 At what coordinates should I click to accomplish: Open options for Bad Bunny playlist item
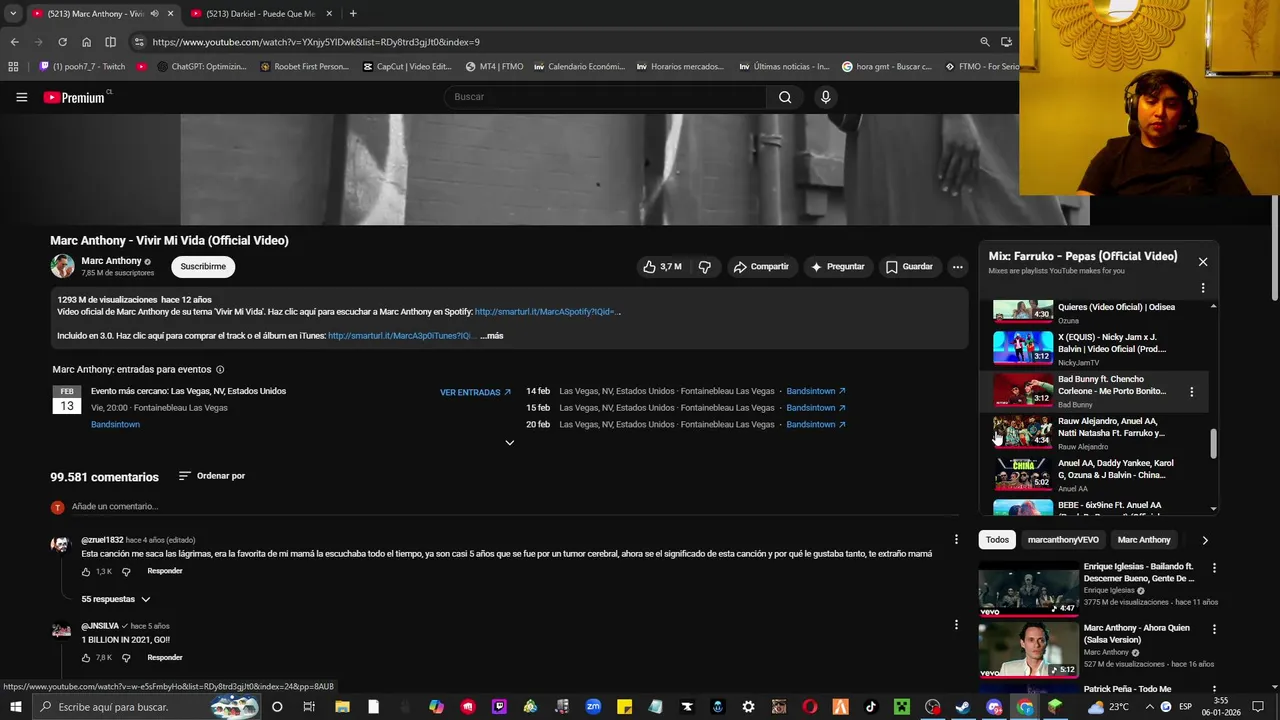pyautogui.click(x=1191, y=392)
